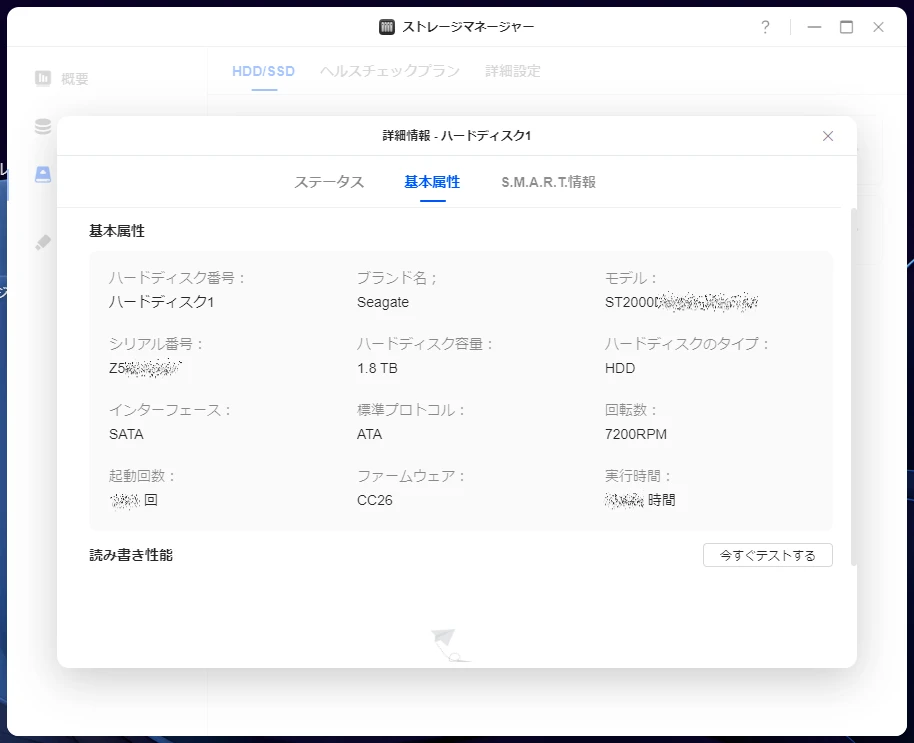Click the bottom sidebar icon below the drive icon
914x743 pixels.
(x=42, y=242)
